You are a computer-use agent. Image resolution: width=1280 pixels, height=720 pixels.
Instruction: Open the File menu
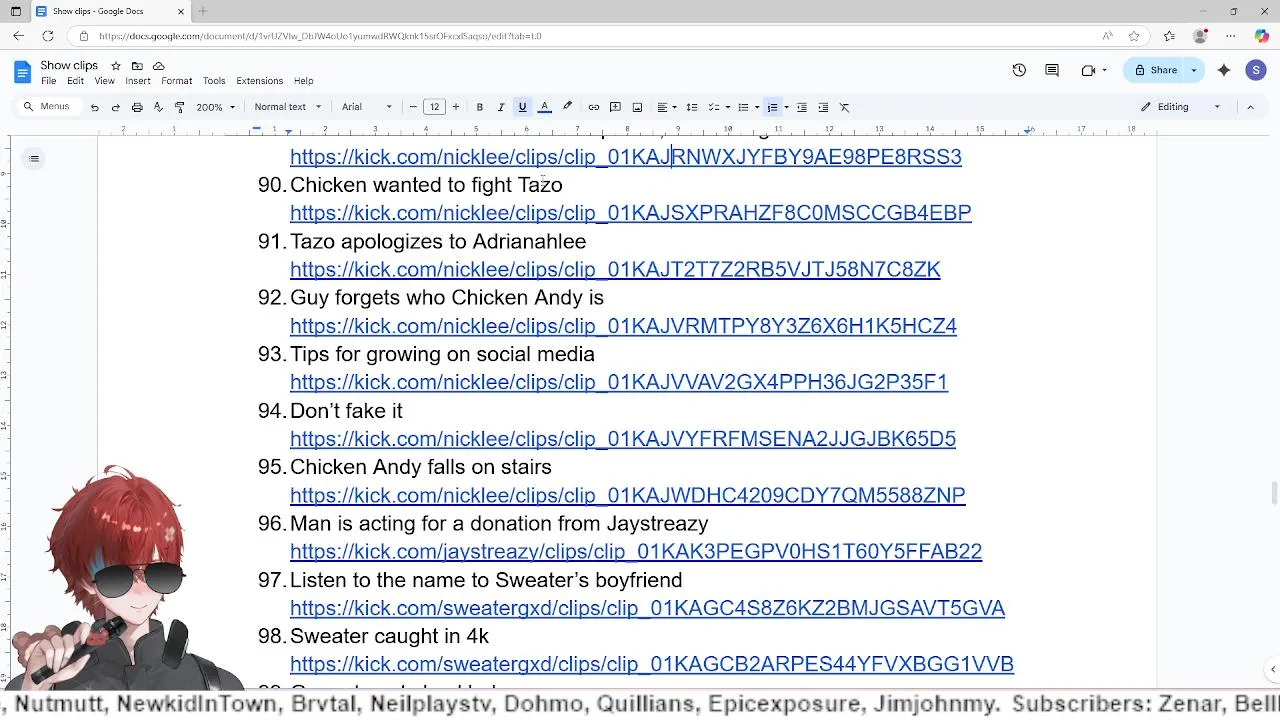(x=48, y=81)
